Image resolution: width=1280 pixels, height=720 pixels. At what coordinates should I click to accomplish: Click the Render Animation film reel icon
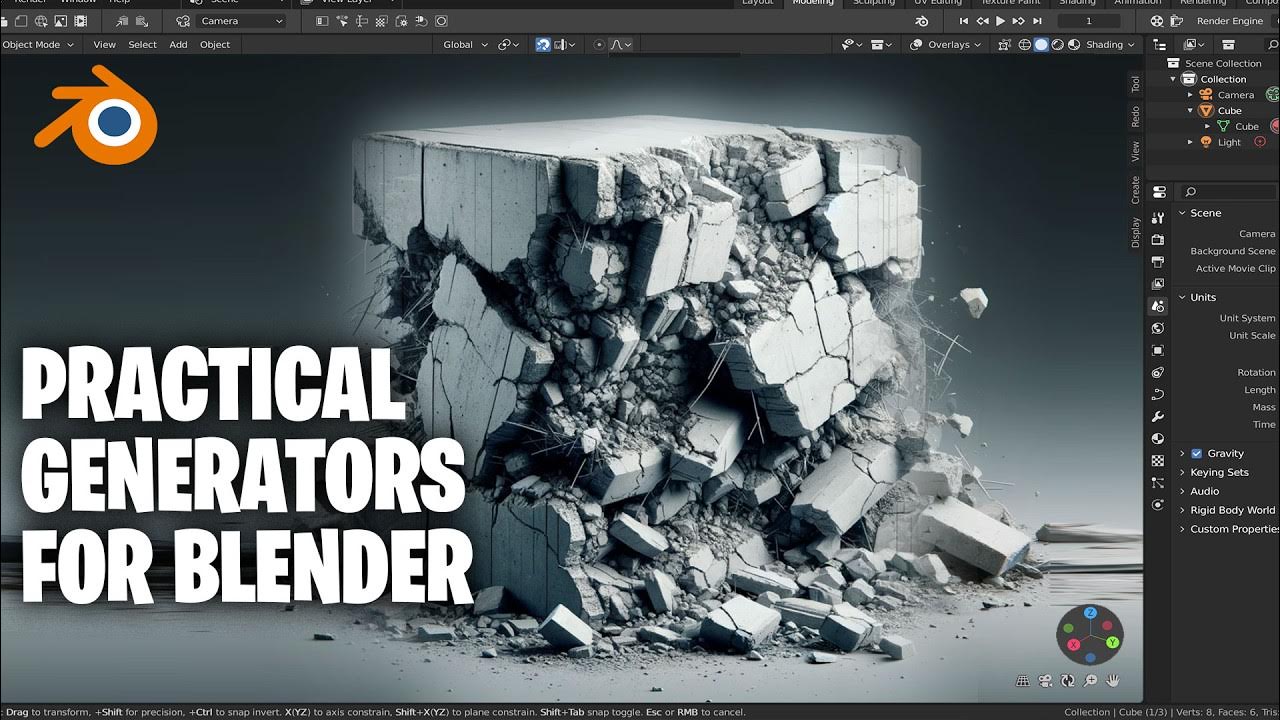[x=1157, y=21]
